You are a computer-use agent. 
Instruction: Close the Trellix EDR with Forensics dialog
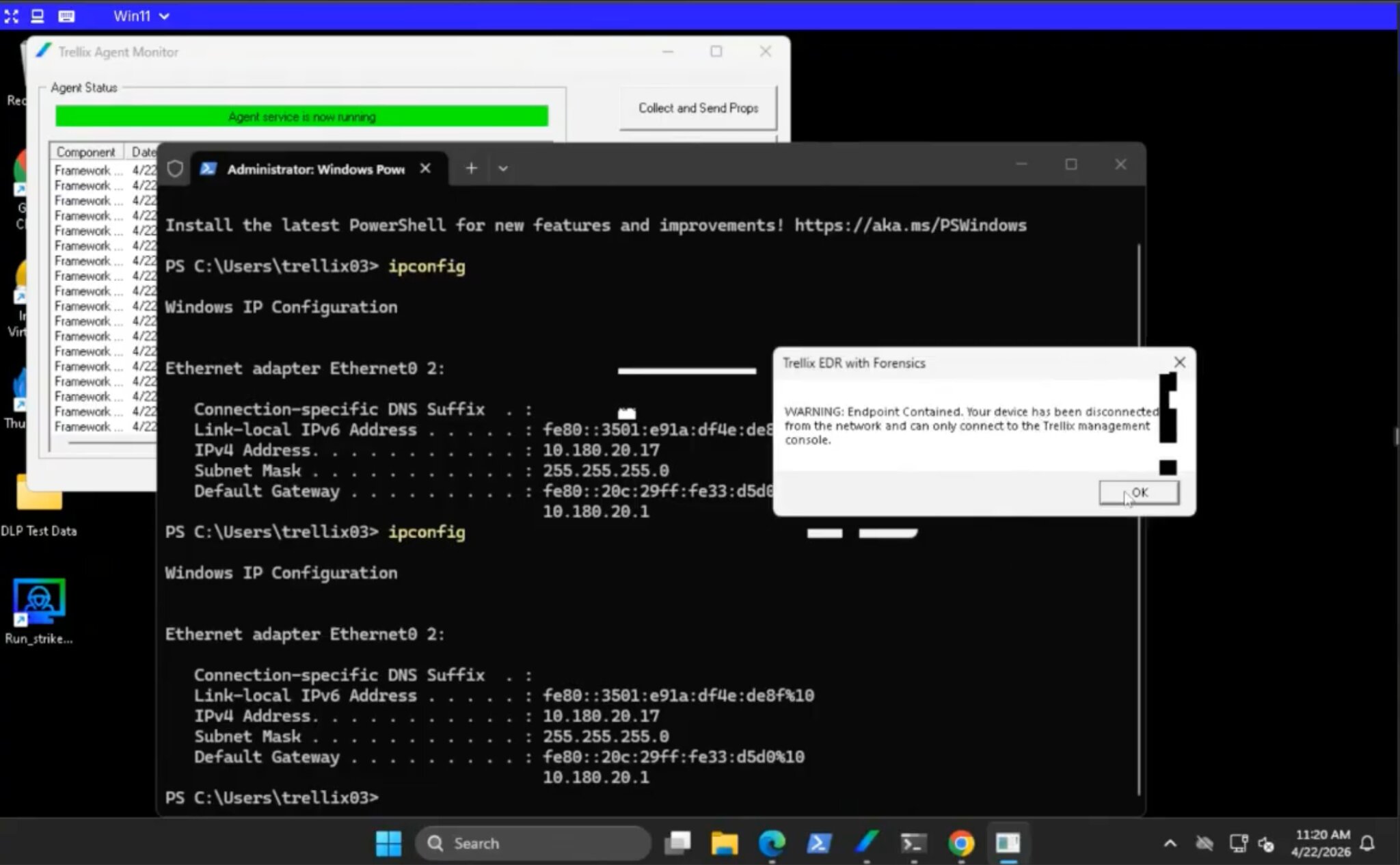pos(1180,362)
